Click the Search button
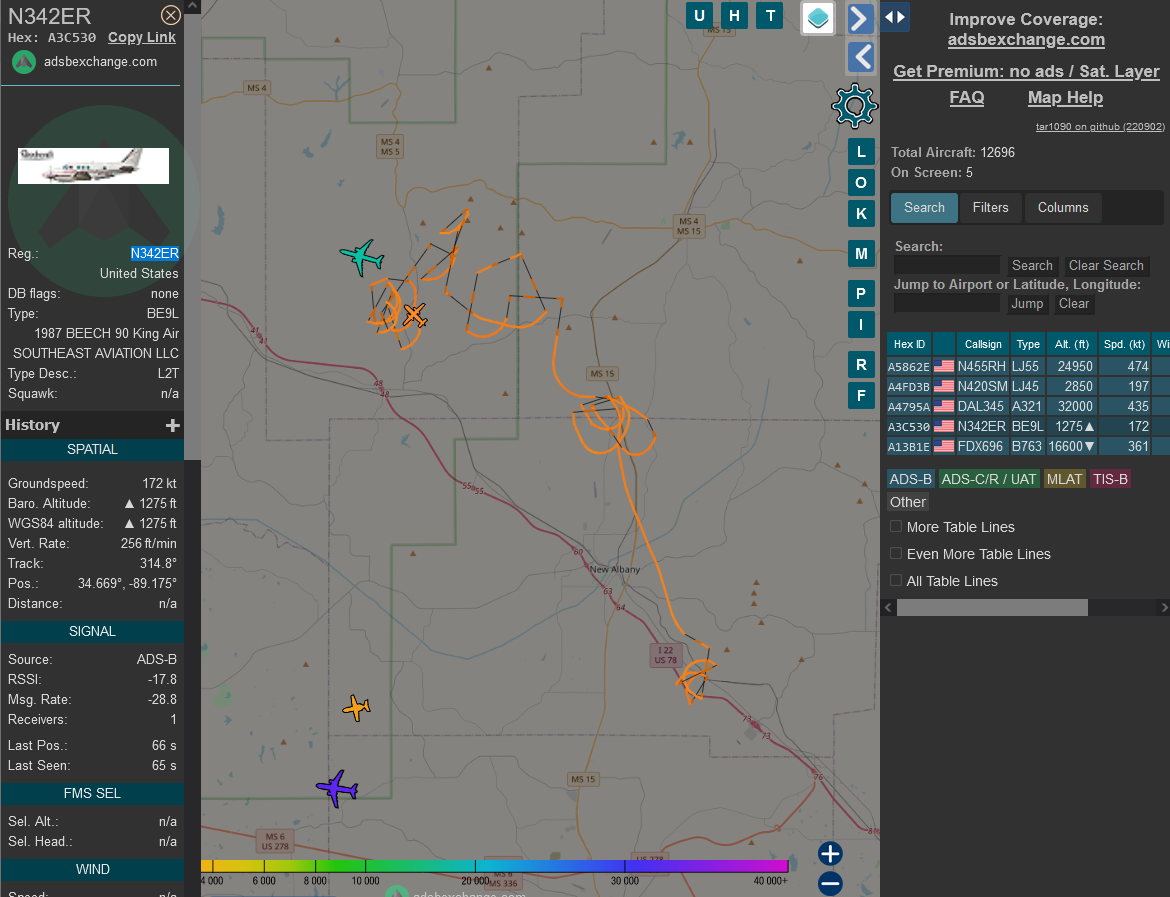This screenshot has height=897, width=1170. (1032, 266)
